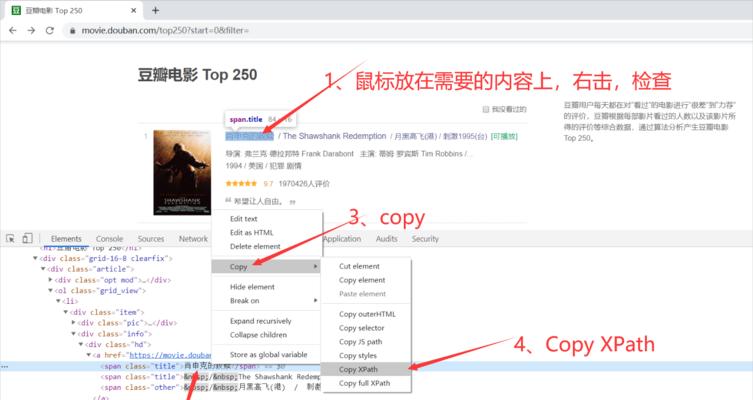Collapse the grid-16-8 clearfix div node
The height and width of the screenshot is (400, 753).
point(35,258)
